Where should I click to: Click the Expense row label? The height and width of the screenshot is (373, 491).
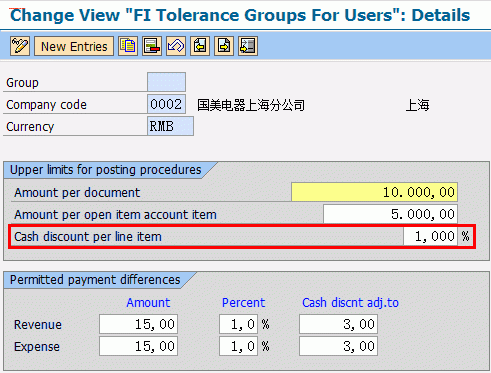click(x=37, y=347)
